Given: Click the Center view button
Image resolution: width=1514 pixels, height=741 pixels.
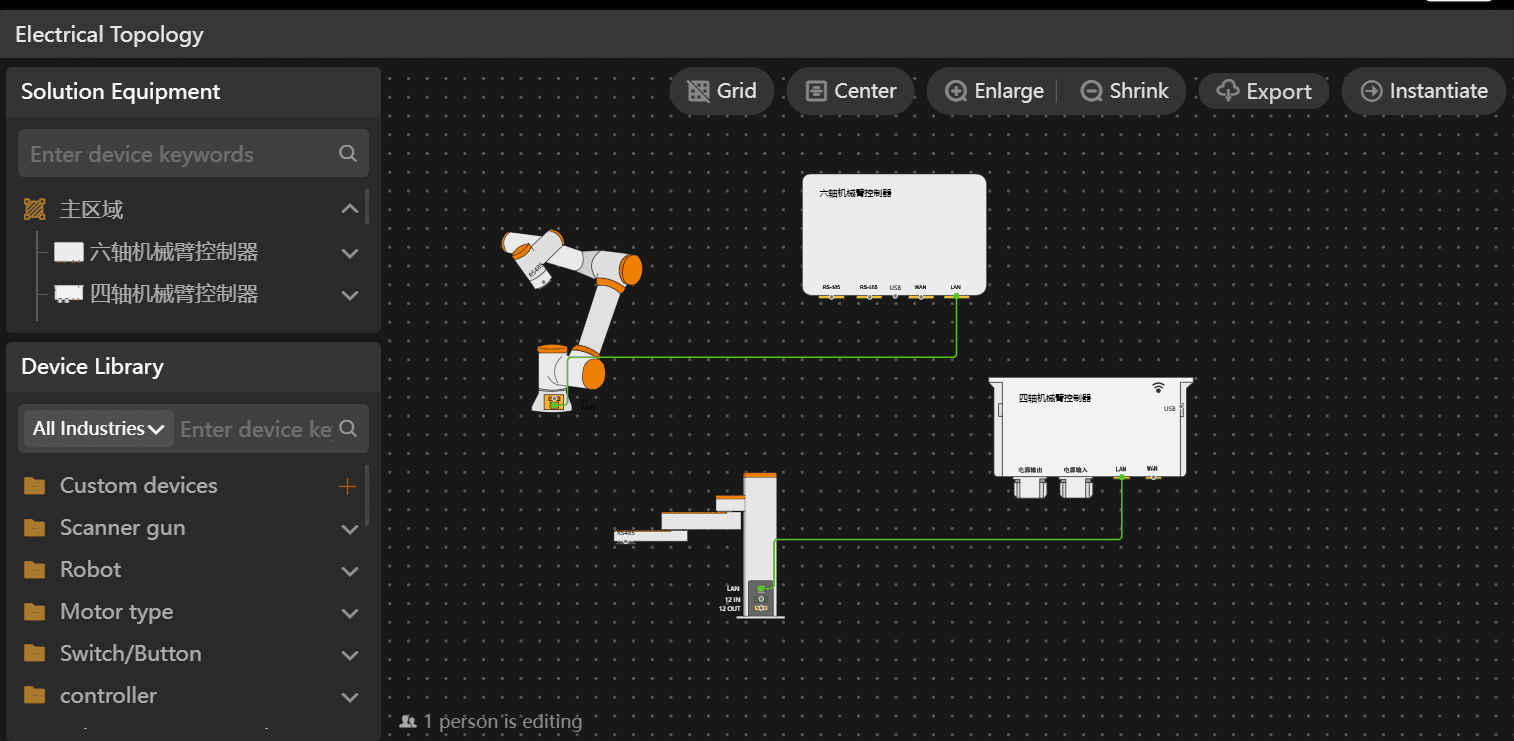Looking at the screenshot, I should tap(850, 91).
